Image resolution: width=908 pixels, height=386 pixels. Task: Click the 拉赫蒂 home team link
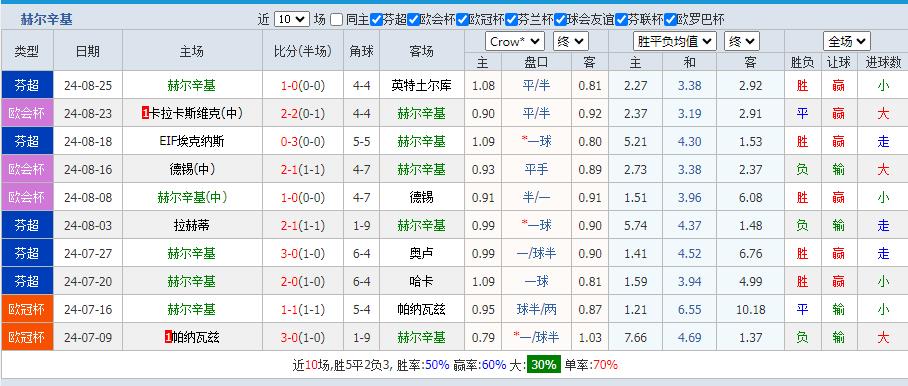[x=192, y=225]
